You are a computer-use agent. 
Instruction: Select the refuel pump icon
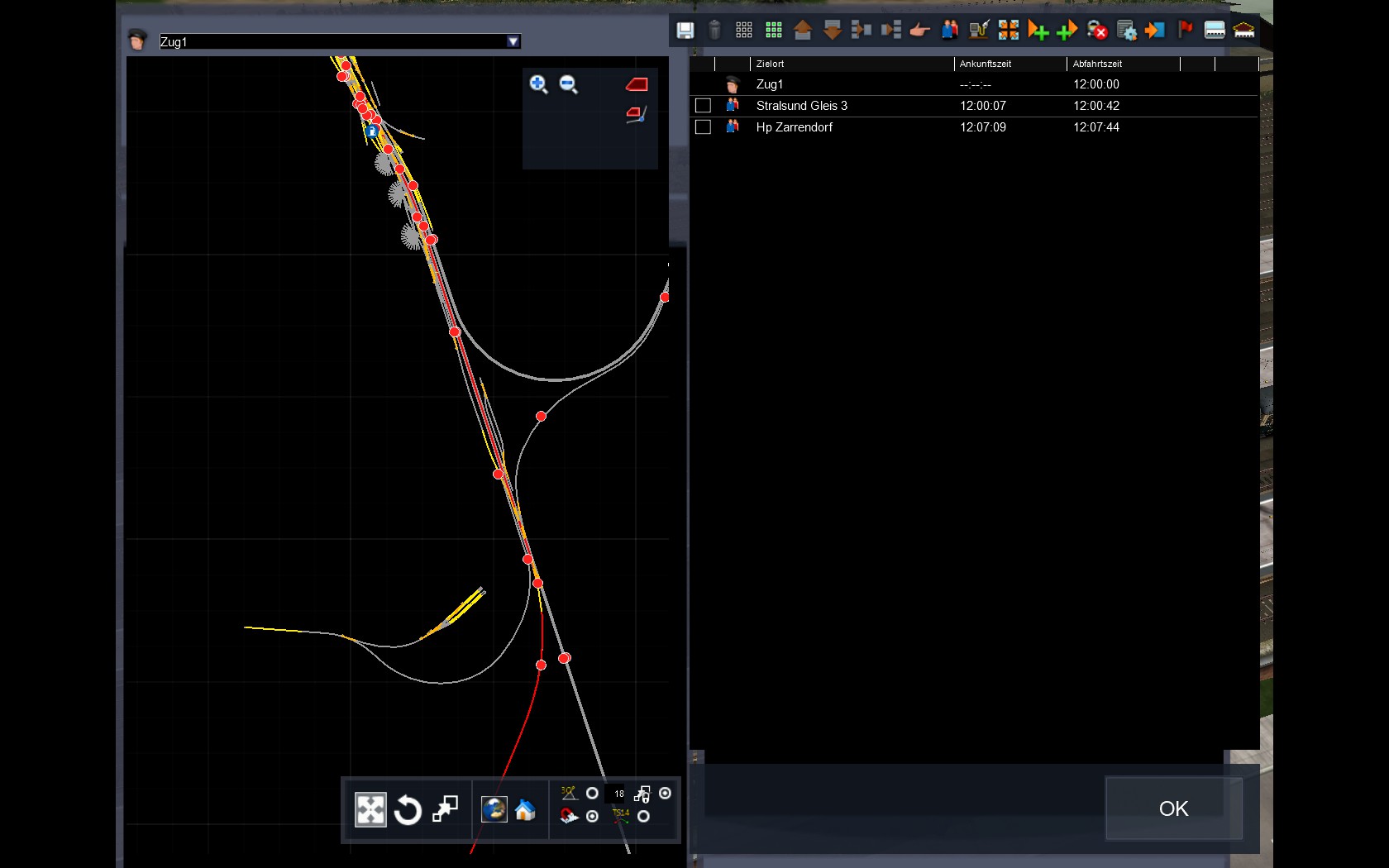pyautogui.click(x=979, y=31)
